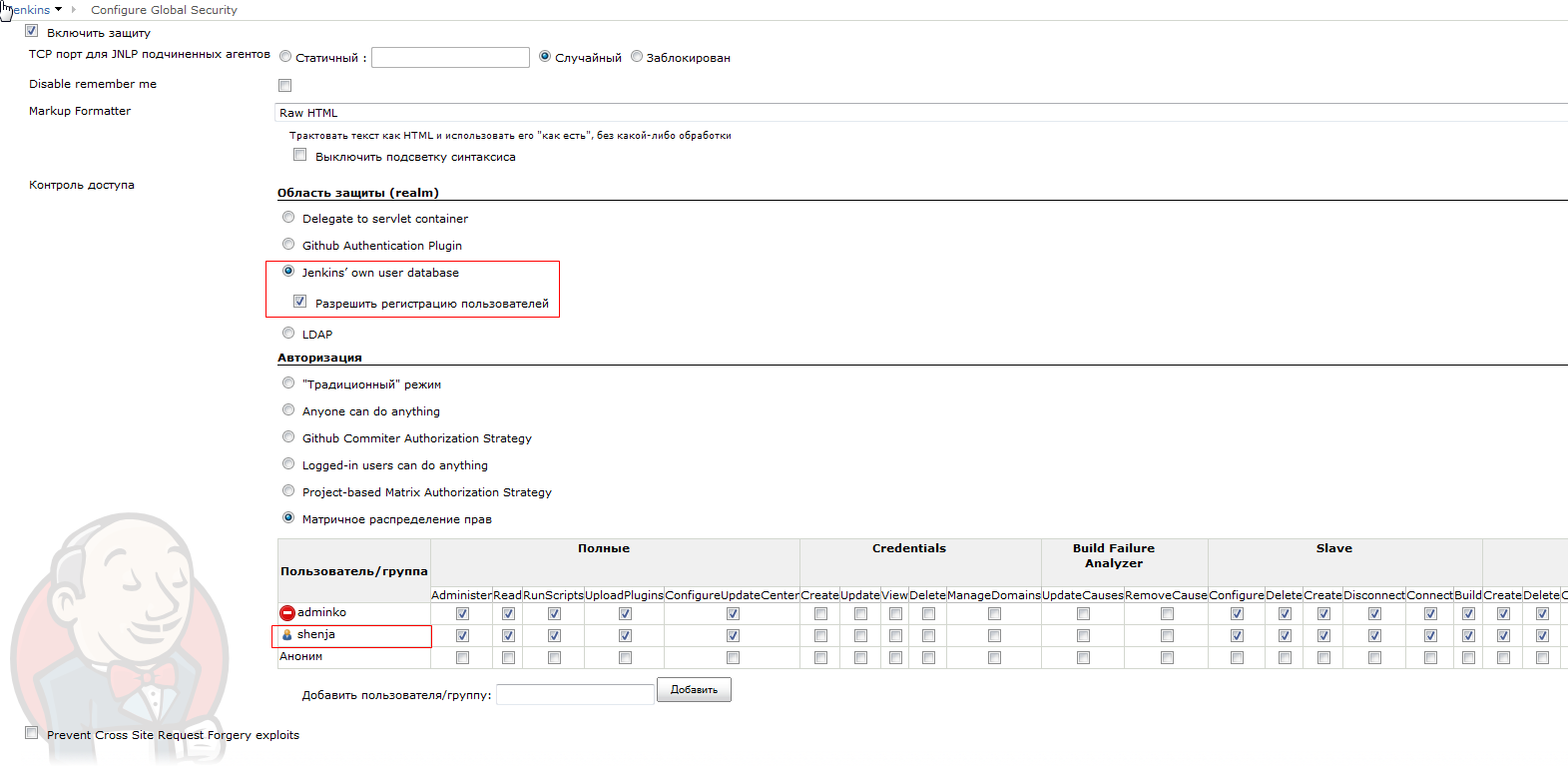The width and height of the screenshot is (1568, 768).
Task: Select Anyone can do anything authorization
Action: pyautogui.click(x=288, y=410)
